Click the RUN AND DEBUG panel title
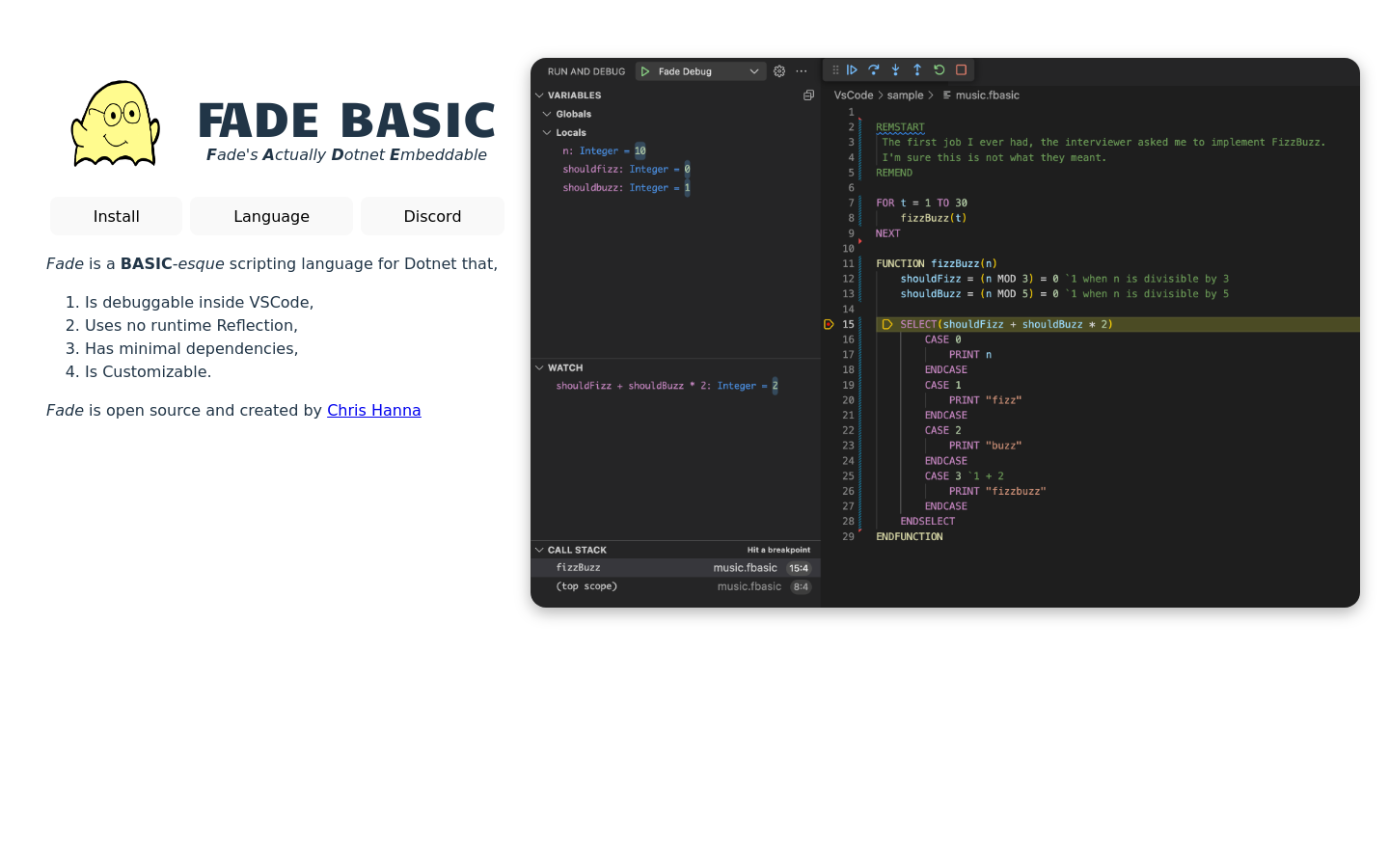This screenshot has width=1389, height=868. (x=586, y=71)
